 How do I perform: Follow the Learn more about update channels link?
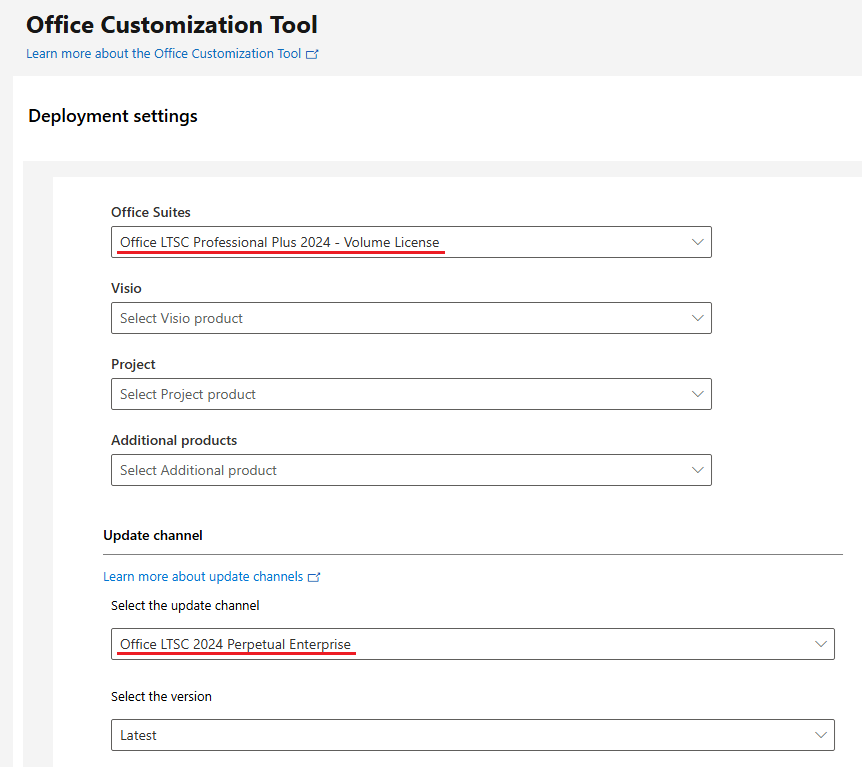[203, 577]
